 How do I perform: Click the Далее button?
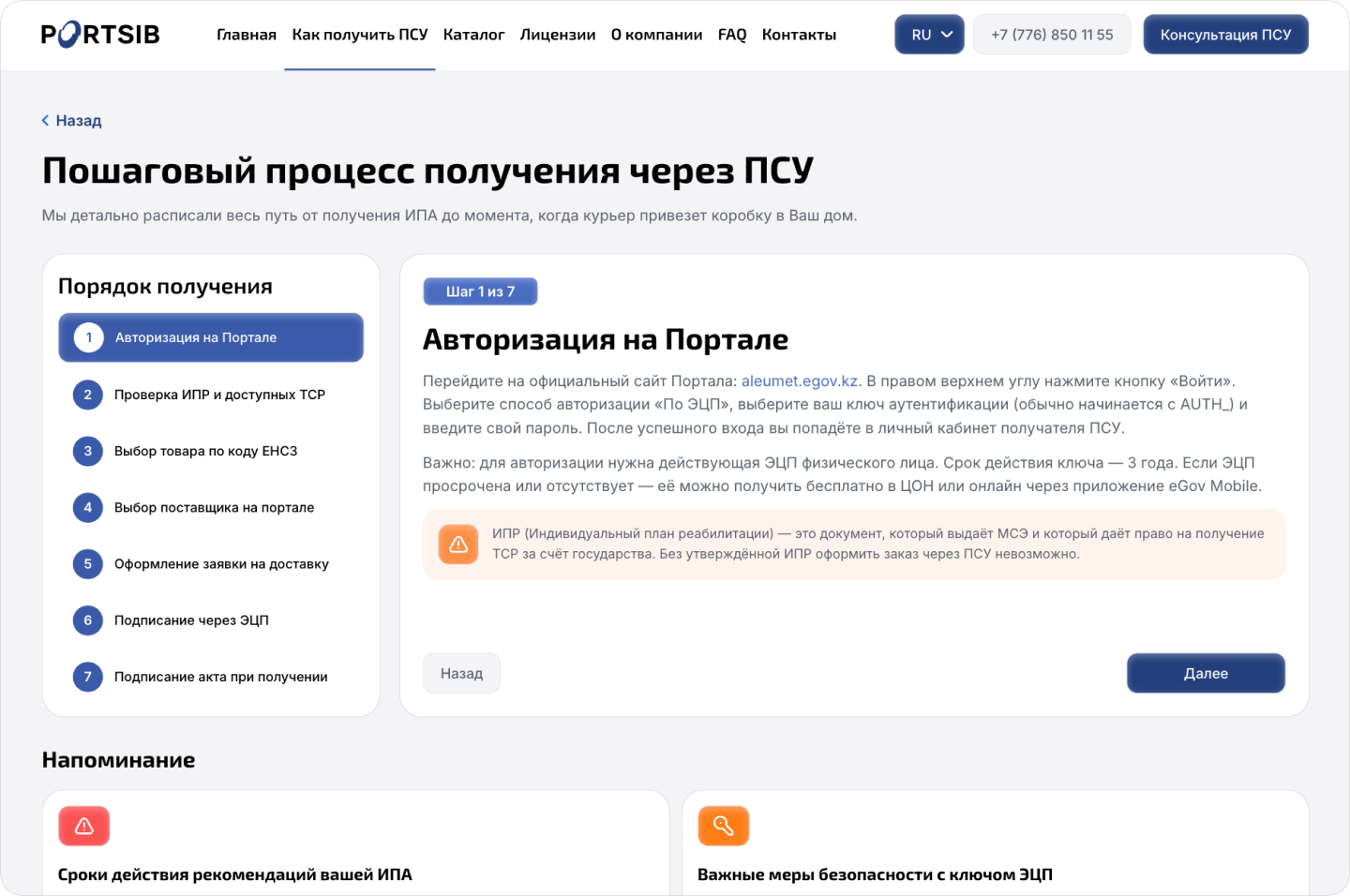point(1206,673)
